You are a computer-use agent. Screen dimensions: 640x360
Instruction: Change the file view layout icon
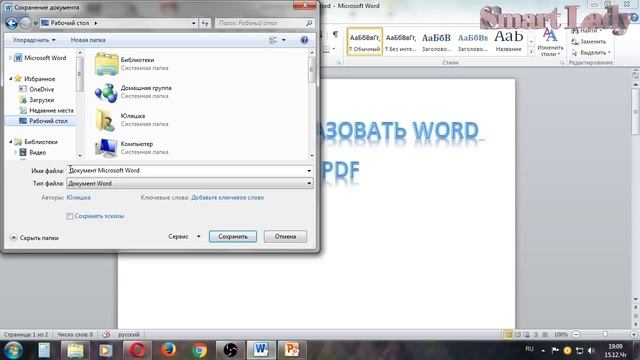click(273, 40)
